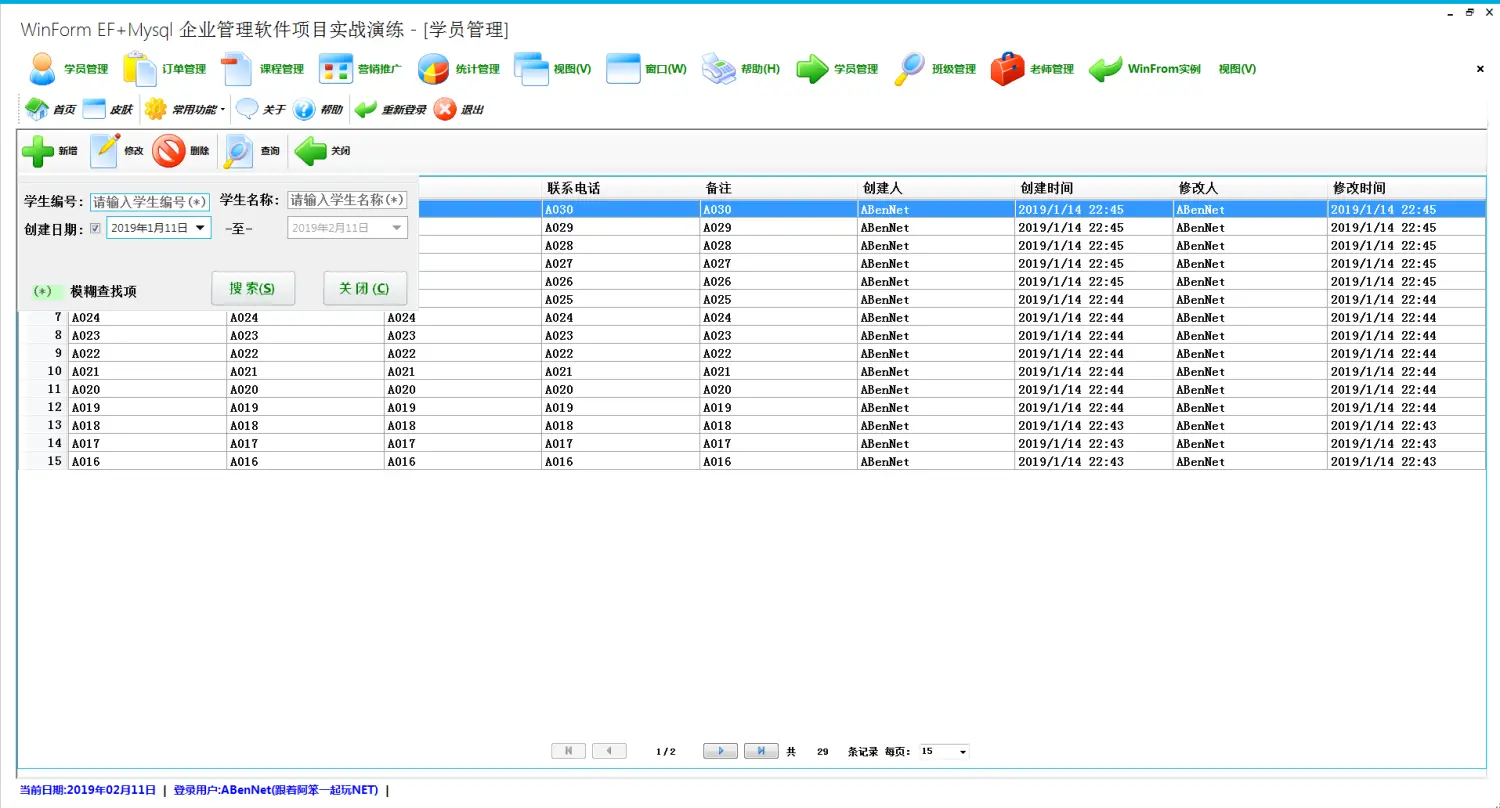Click the 搜索(S) search button

253,288
